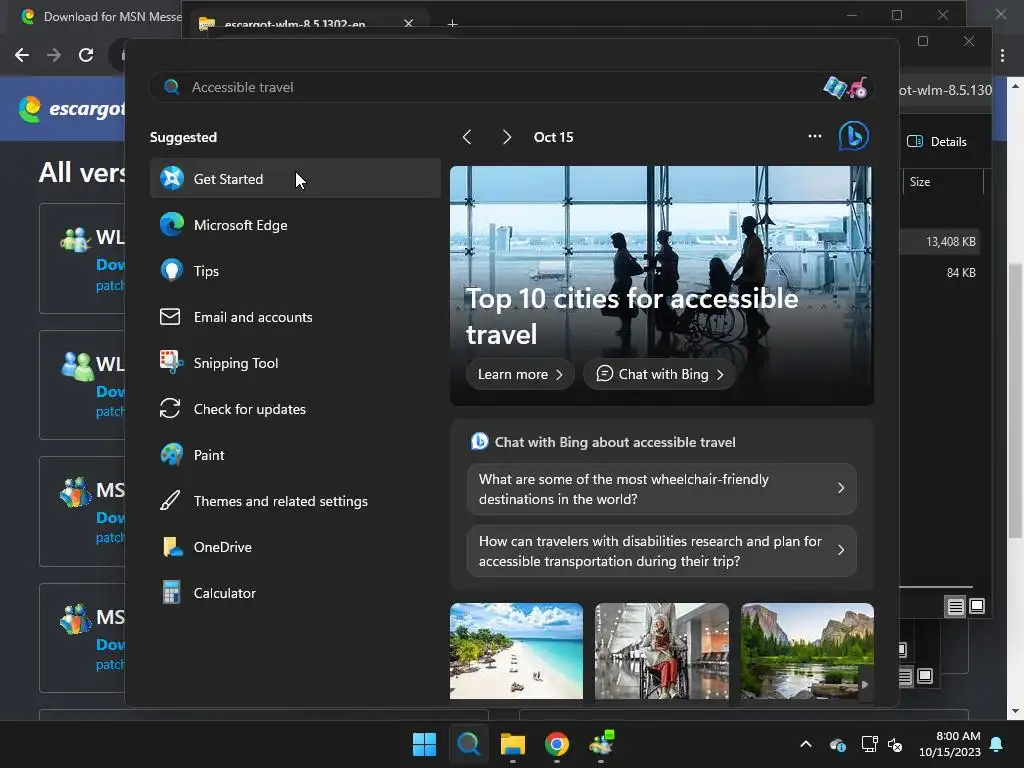Open File Explorer from taskbar

[x=513, y=744]
